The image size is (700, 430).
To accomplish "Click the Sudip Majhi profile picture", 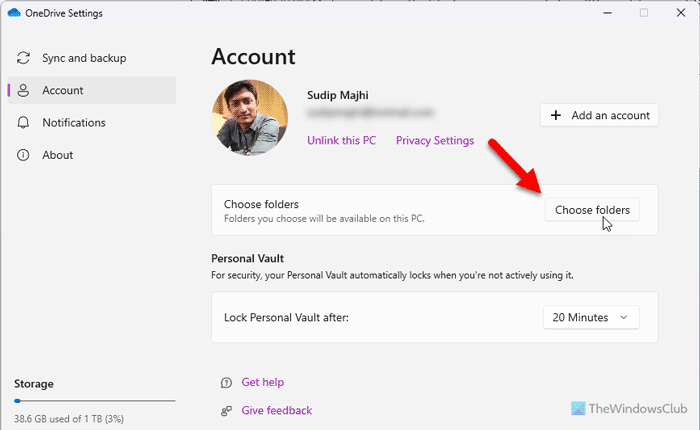I will [x=251, y=117].
